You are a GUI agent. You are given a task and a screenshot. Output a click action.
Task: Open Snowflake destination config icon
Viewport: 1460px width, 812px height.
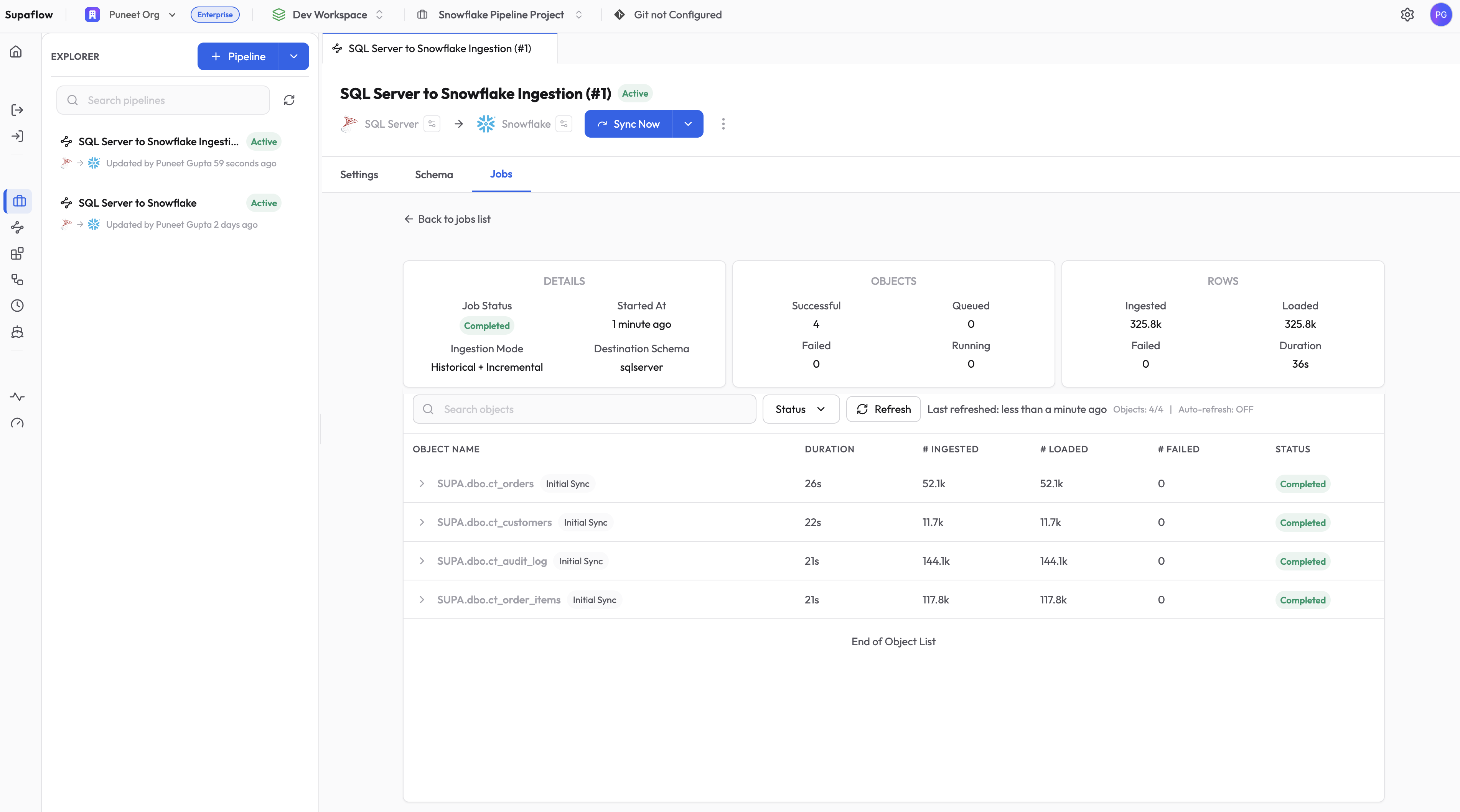[x=564, y=124]
